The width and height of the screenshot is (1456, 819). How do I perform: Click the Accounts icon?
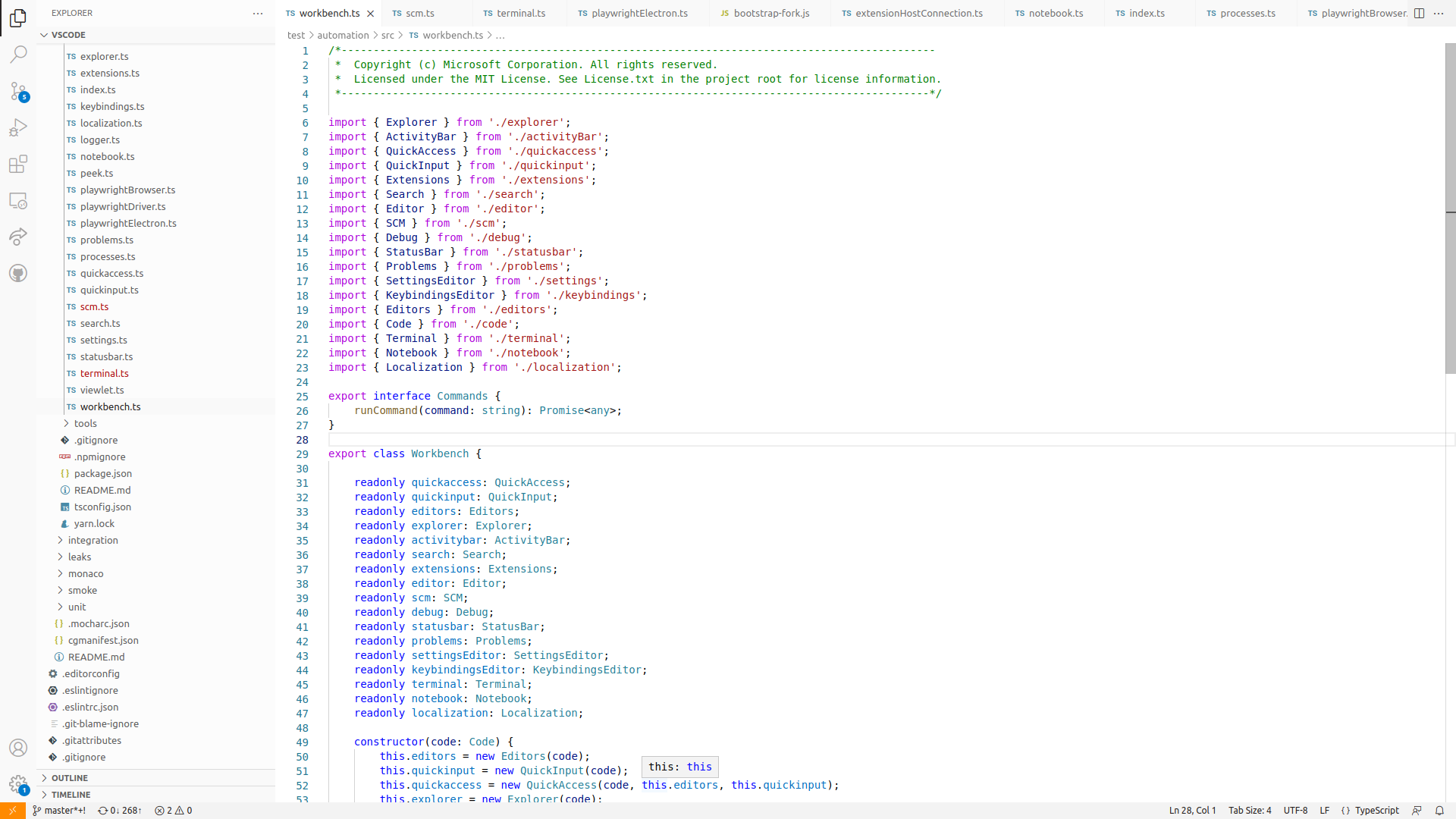(18, 748)
